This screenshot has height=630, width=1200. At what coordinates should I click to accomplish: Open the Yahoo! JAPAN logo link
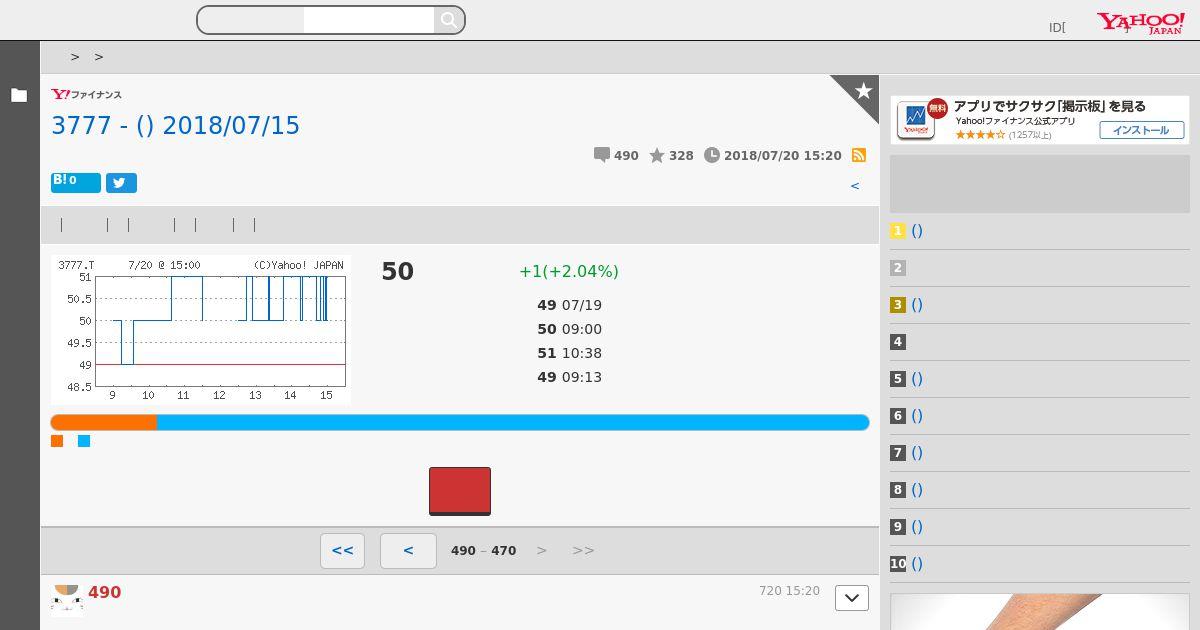click(x=1141, y=24)
